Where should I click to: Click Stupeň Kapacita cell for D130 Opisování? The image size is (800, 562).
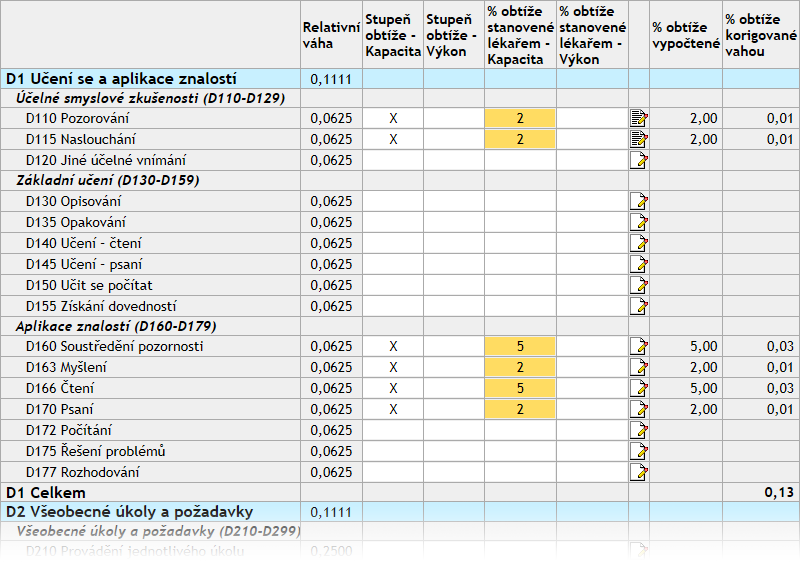coord(393,201)
